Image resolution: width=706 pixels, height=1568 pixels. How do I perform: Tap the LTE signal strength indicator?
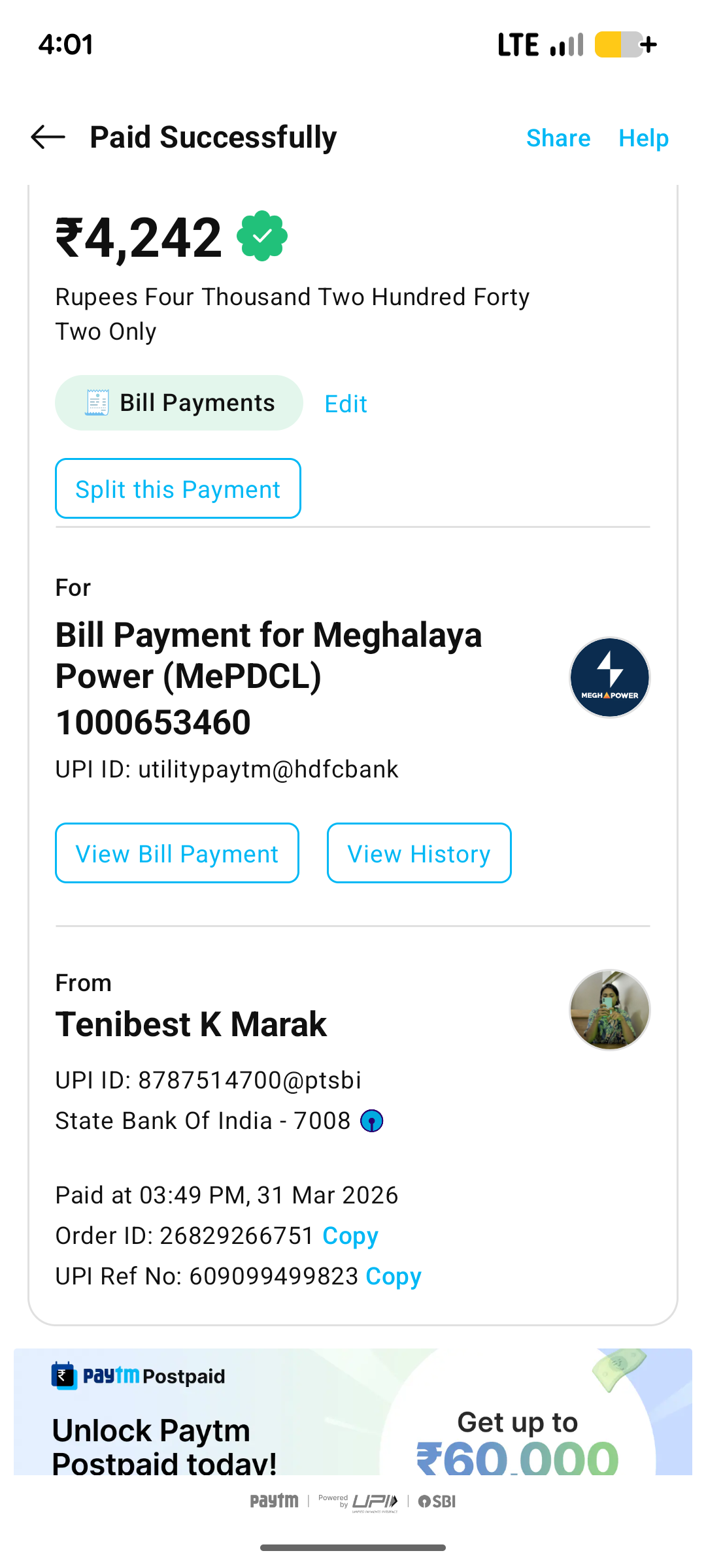click(566, 44)
